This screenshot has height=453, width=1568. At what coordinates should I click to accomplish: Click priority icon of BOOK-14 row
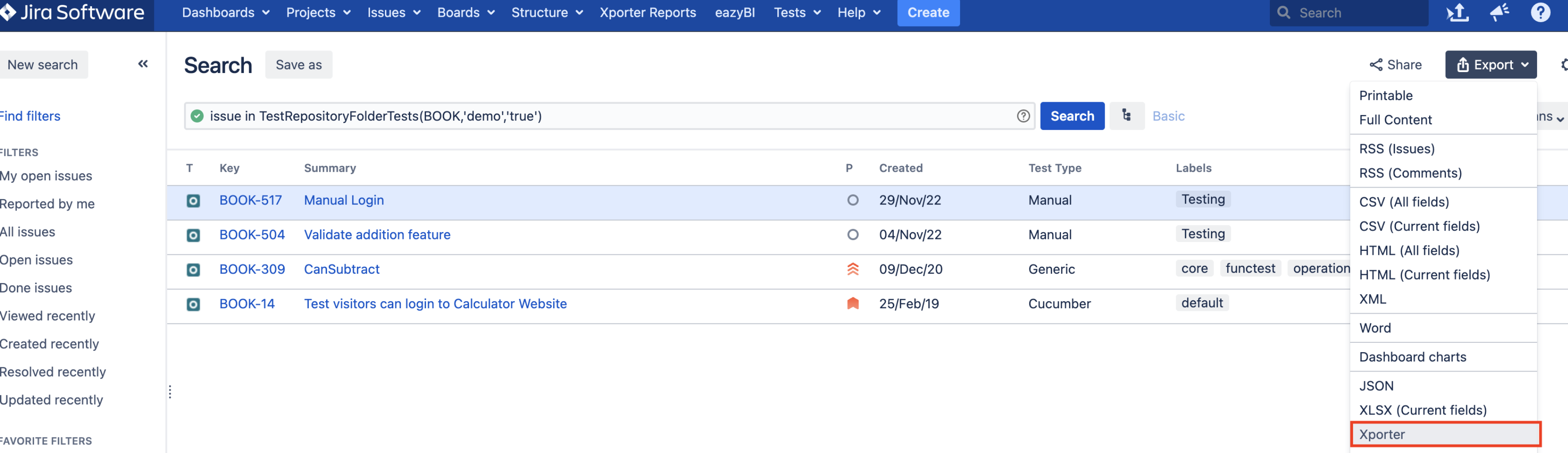pos(852,304)
